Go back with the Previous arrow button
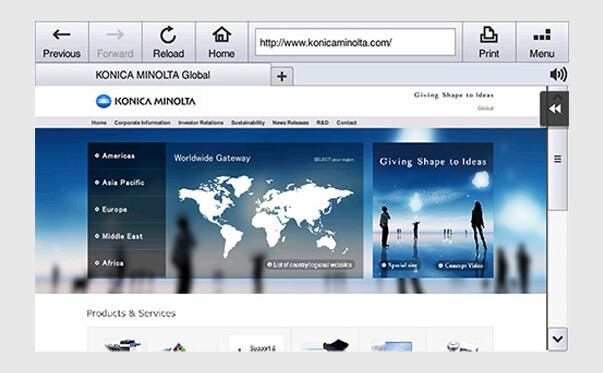 point(62,42)
